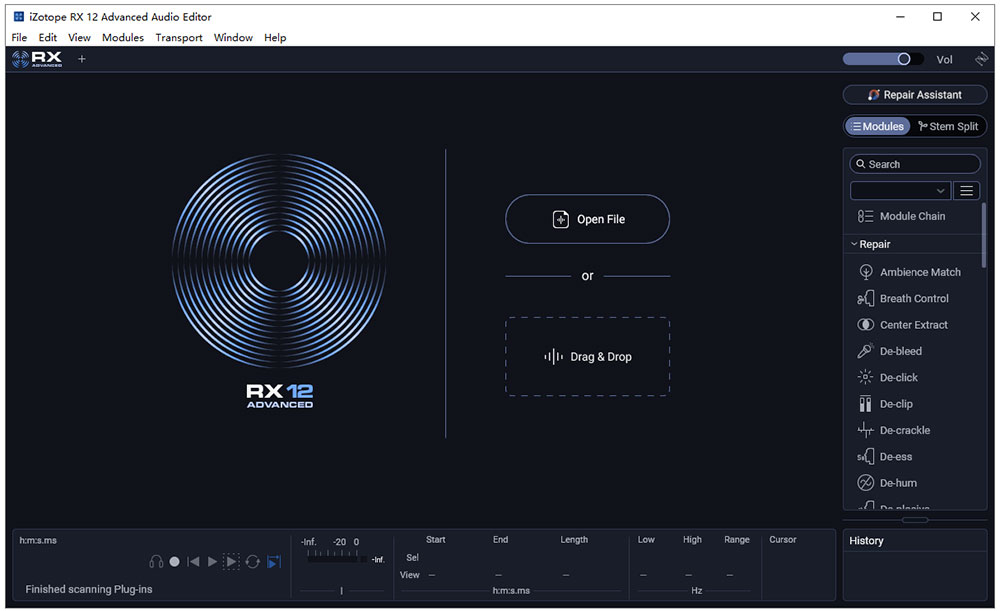Image resolution: width=1000 pixels, height=611 pixels.
Task: Click the High frequency label
Action: [692, 540]
